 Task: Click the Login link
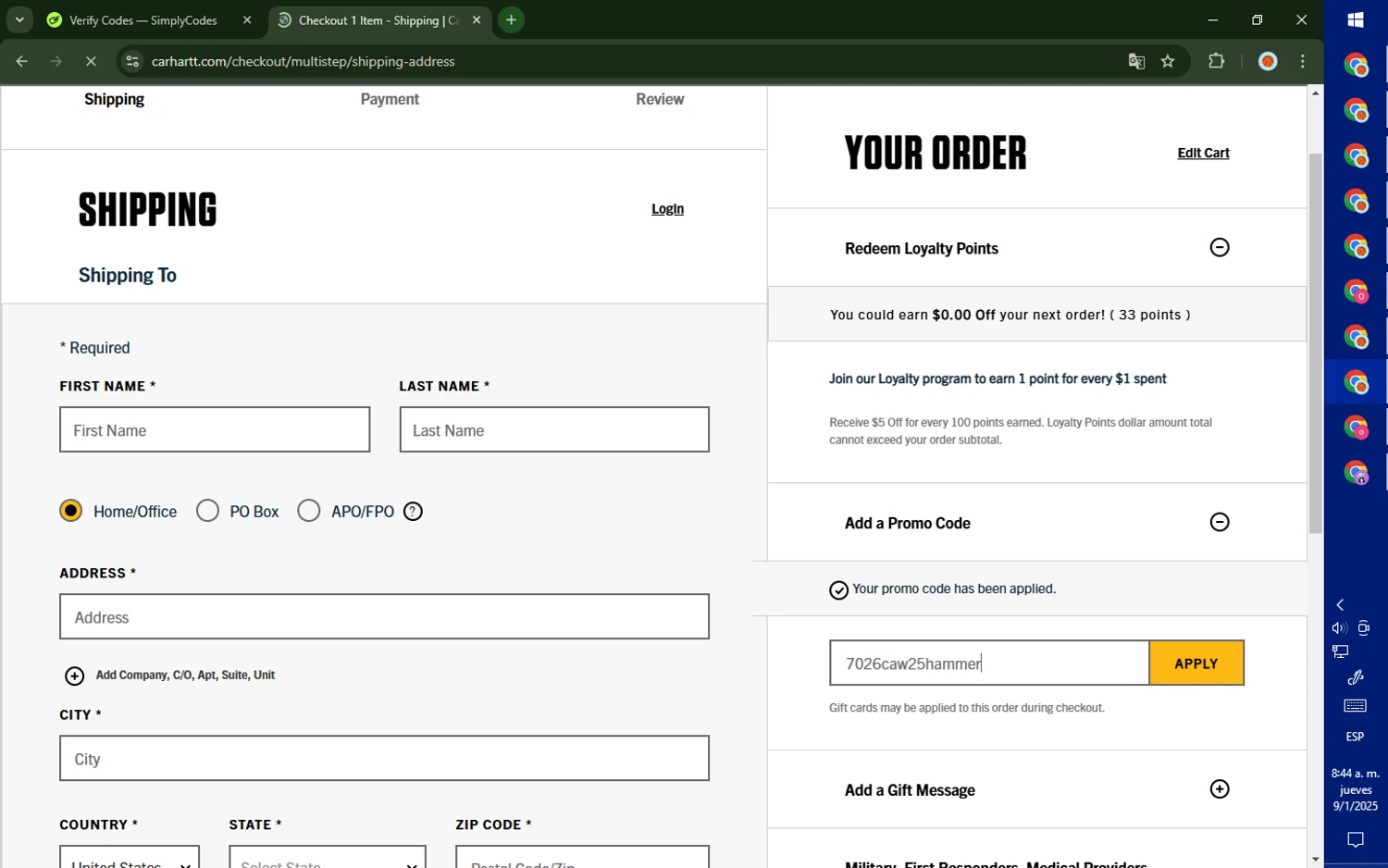(667, 209)
